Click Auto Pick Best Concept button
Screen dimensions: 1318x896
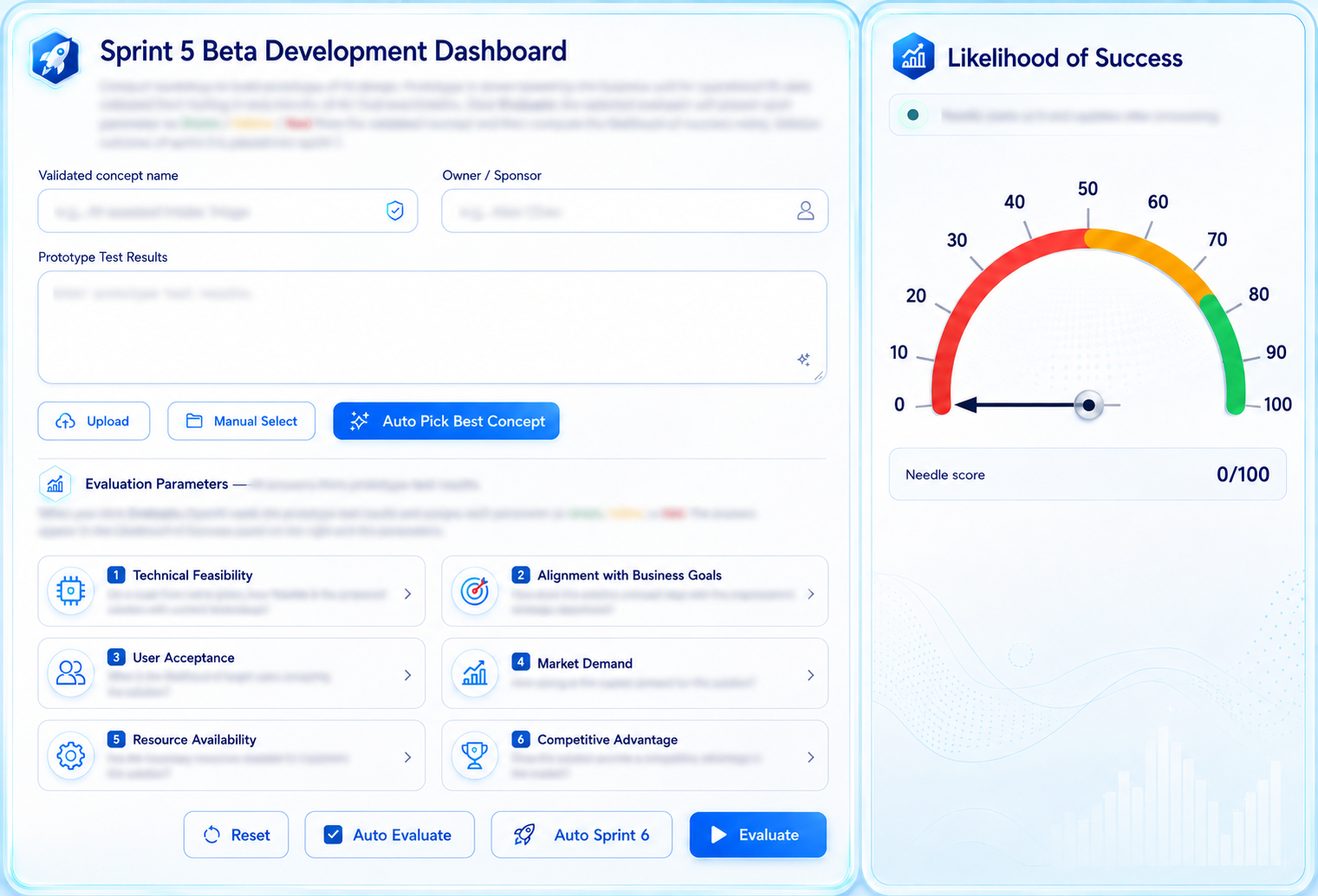[x=446, y=421]
